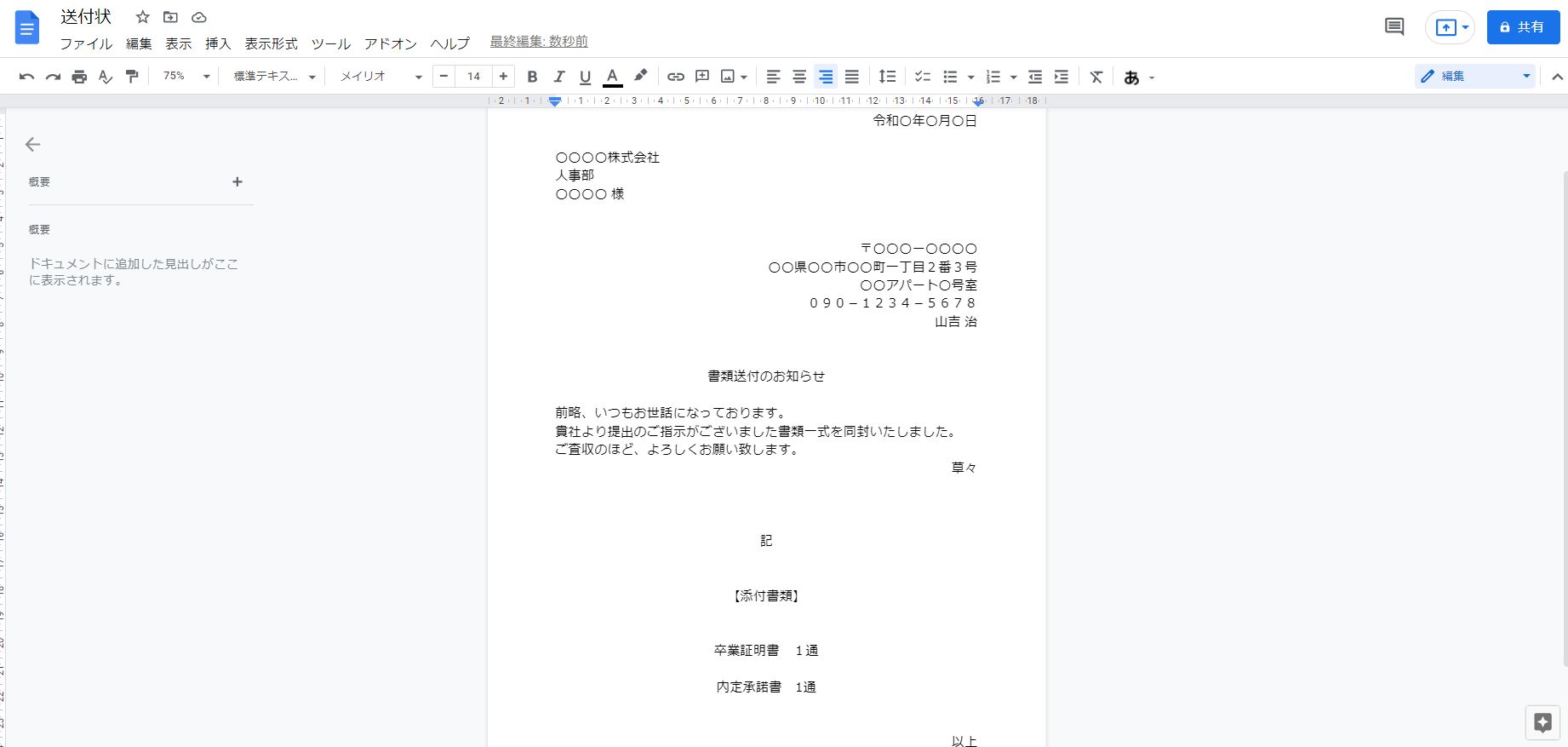
Task: Open the comment history icon
Action: [1393, 27]
